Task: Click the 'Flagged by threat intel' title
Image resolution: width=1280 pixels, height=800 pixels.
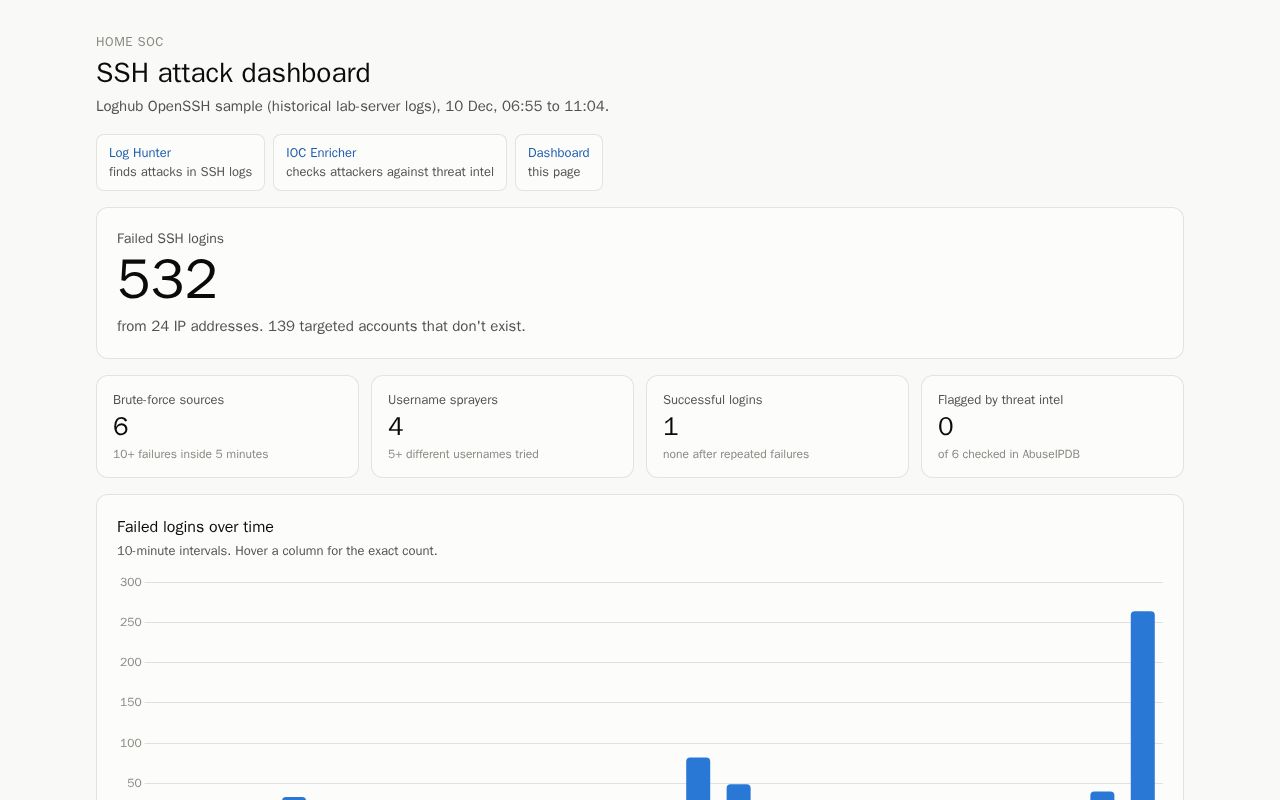Action: (x=1000, y=400)
